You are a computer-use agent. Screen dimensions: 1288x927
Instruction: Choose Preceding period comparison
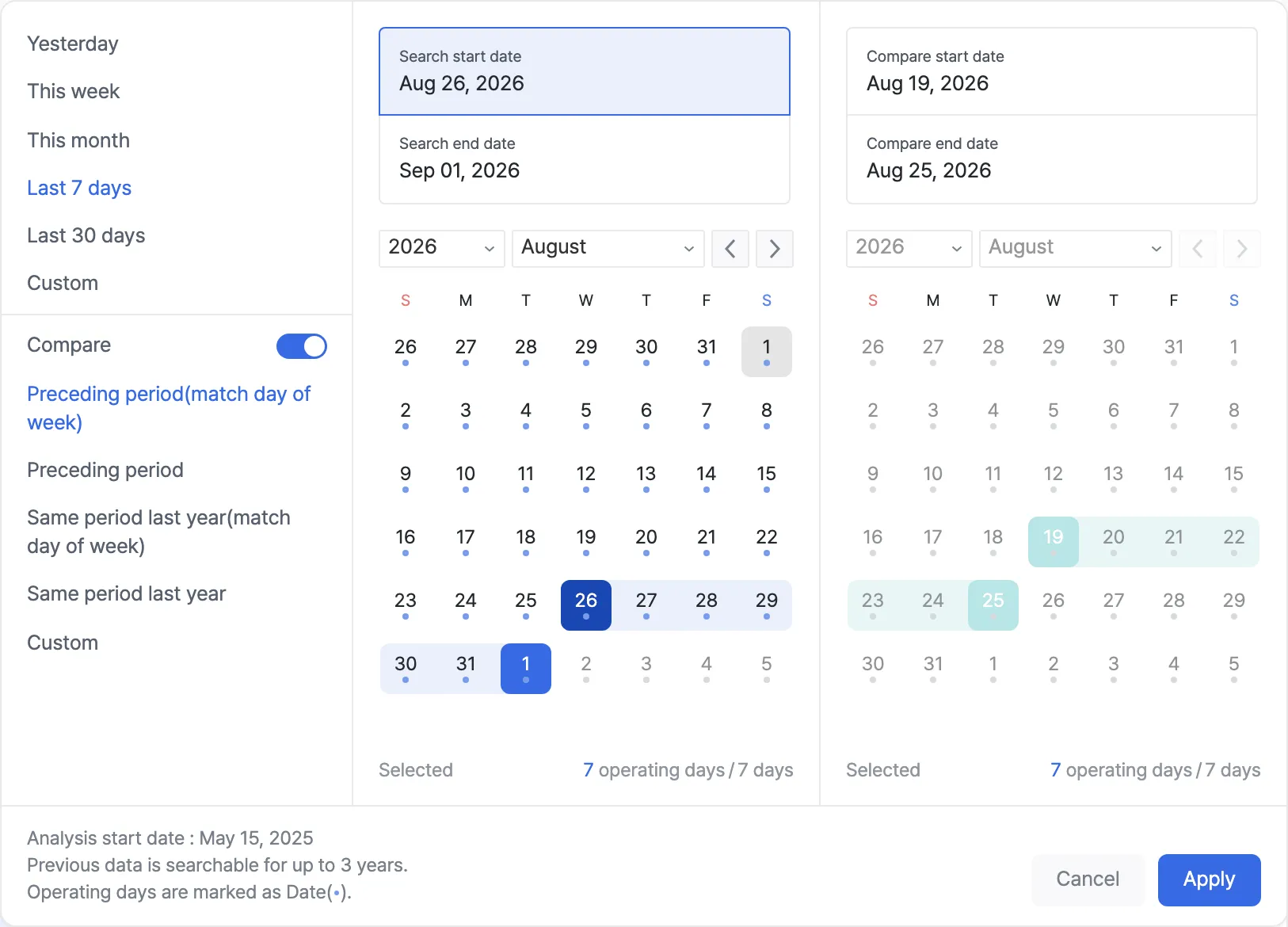tap(105, 470)
